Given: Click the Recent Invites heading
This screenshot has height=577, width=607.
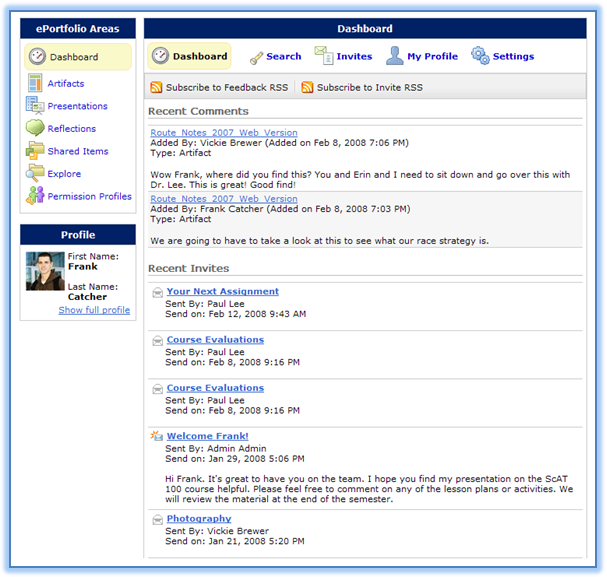Looking at the screenshot, I should (x=189, y=268).
